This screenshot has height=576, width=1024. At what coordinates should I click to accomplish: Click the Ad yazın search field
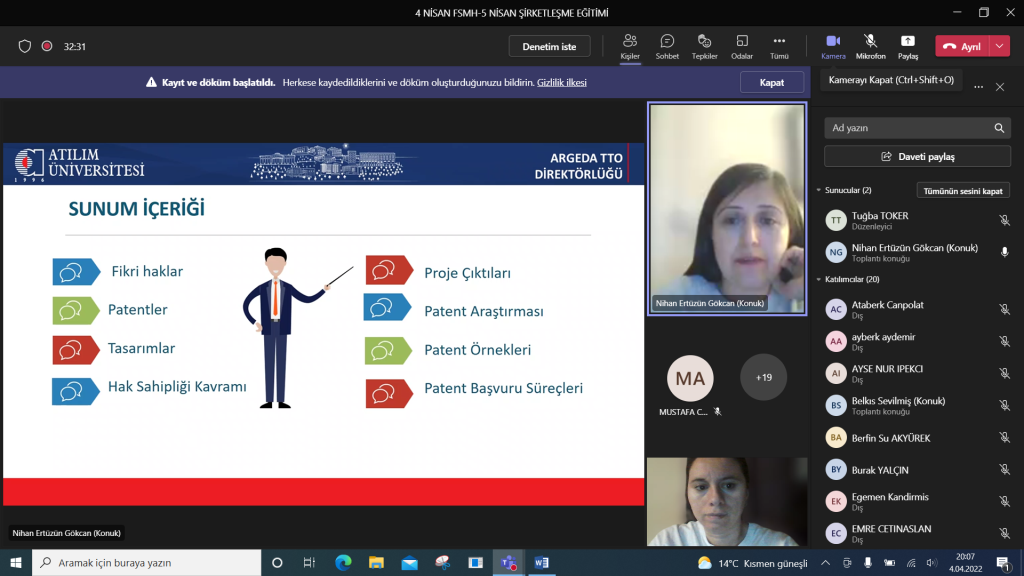click(905, 128)
